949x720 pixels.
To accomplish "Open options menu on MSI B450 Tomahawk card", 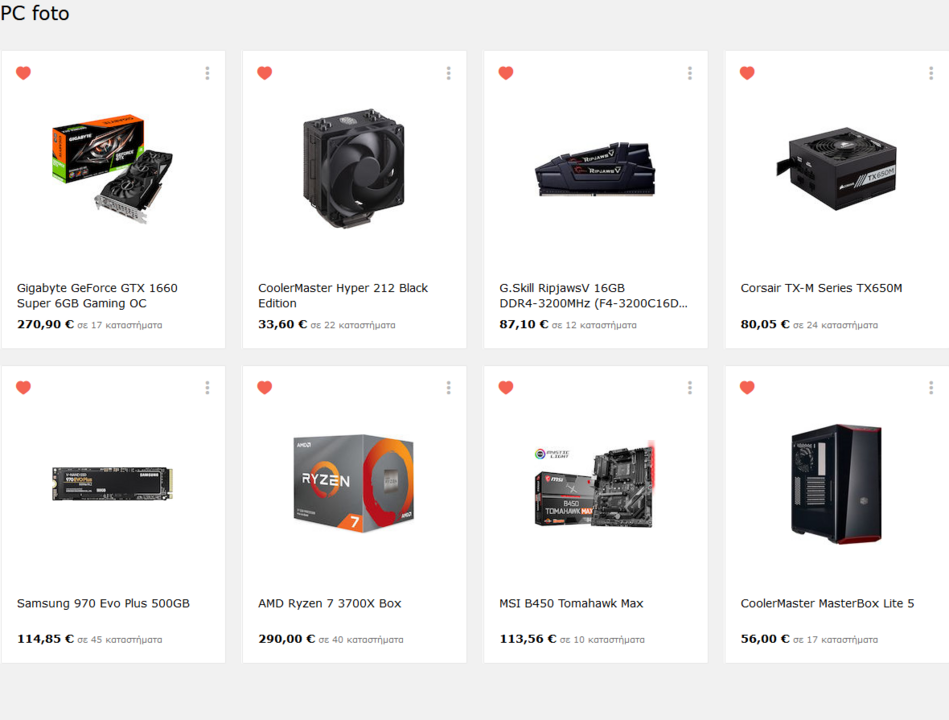I will click(x=690, y=388).
